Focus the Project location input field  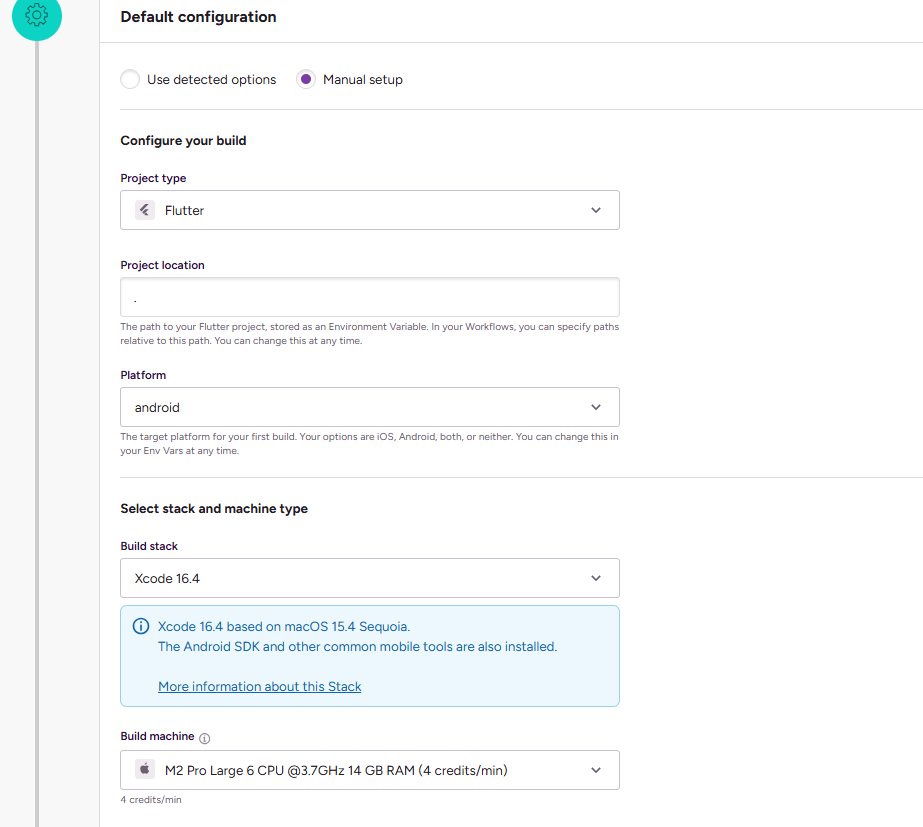(369, 297)
